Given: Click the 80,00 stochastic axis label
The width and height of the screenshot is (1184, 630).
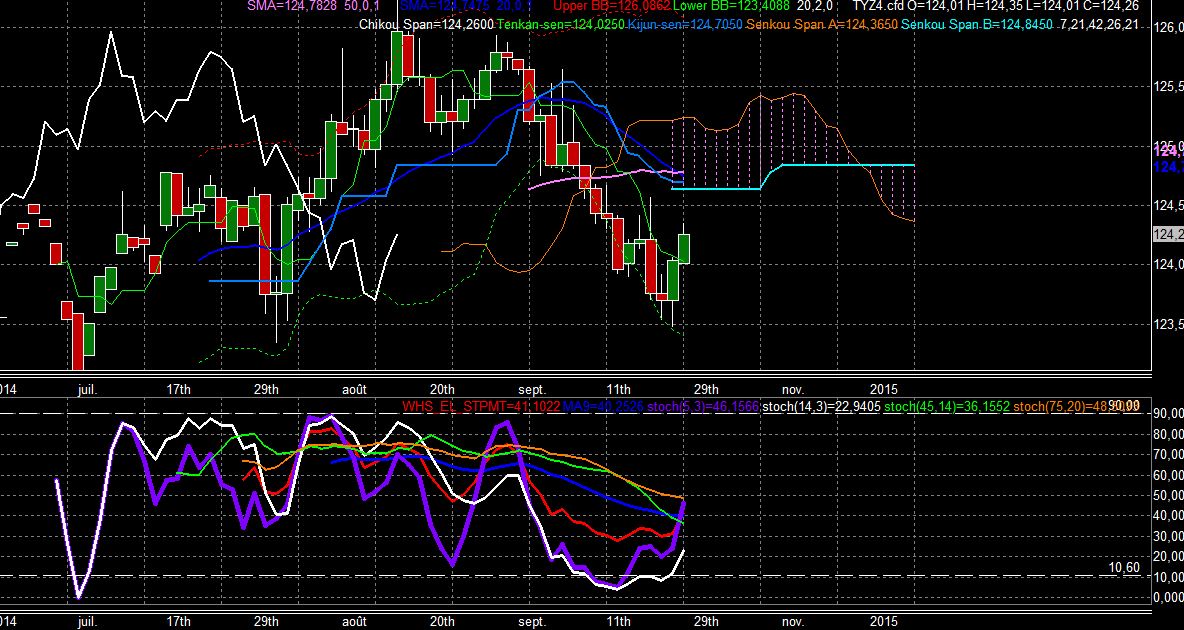Looking at the screenshot, I should (x=1169, y=434).
